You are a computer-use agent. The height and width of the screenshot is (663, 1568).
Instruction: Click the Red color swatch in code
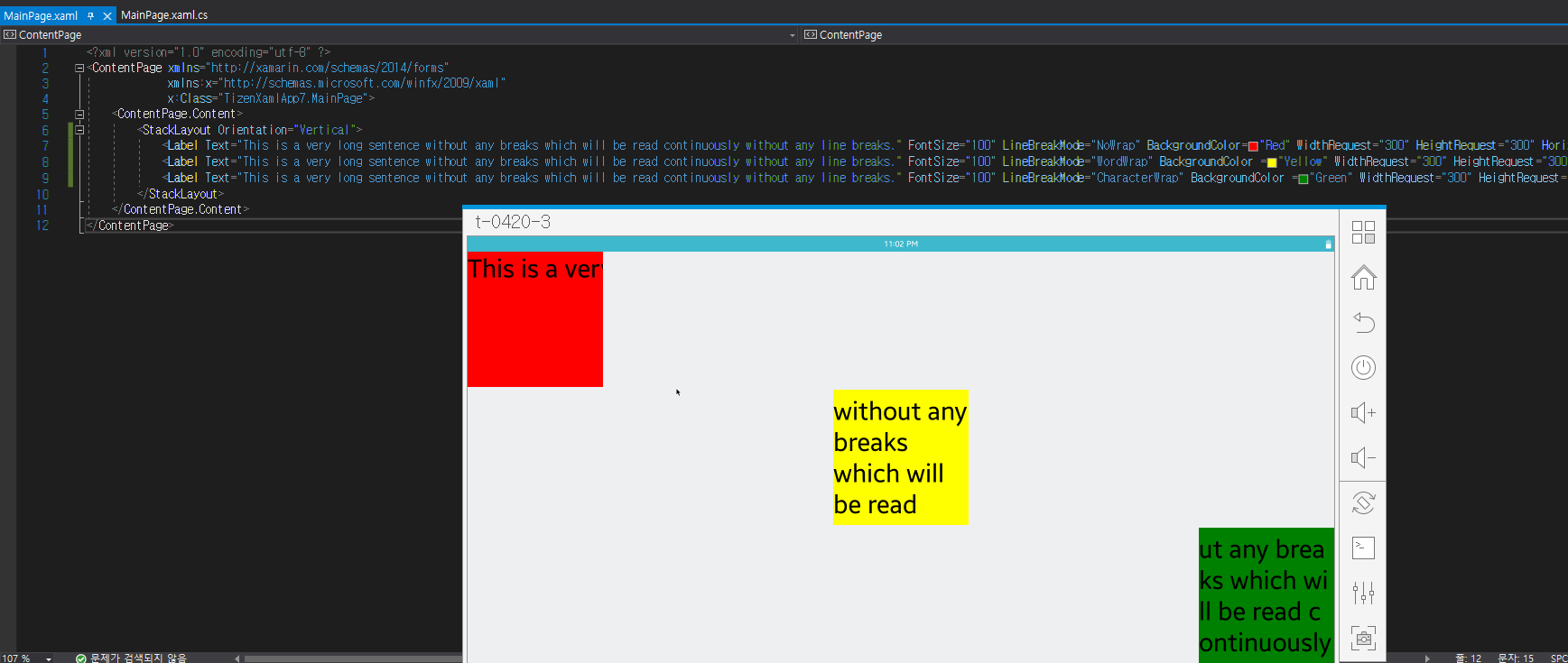click(x=1253, y=146)
